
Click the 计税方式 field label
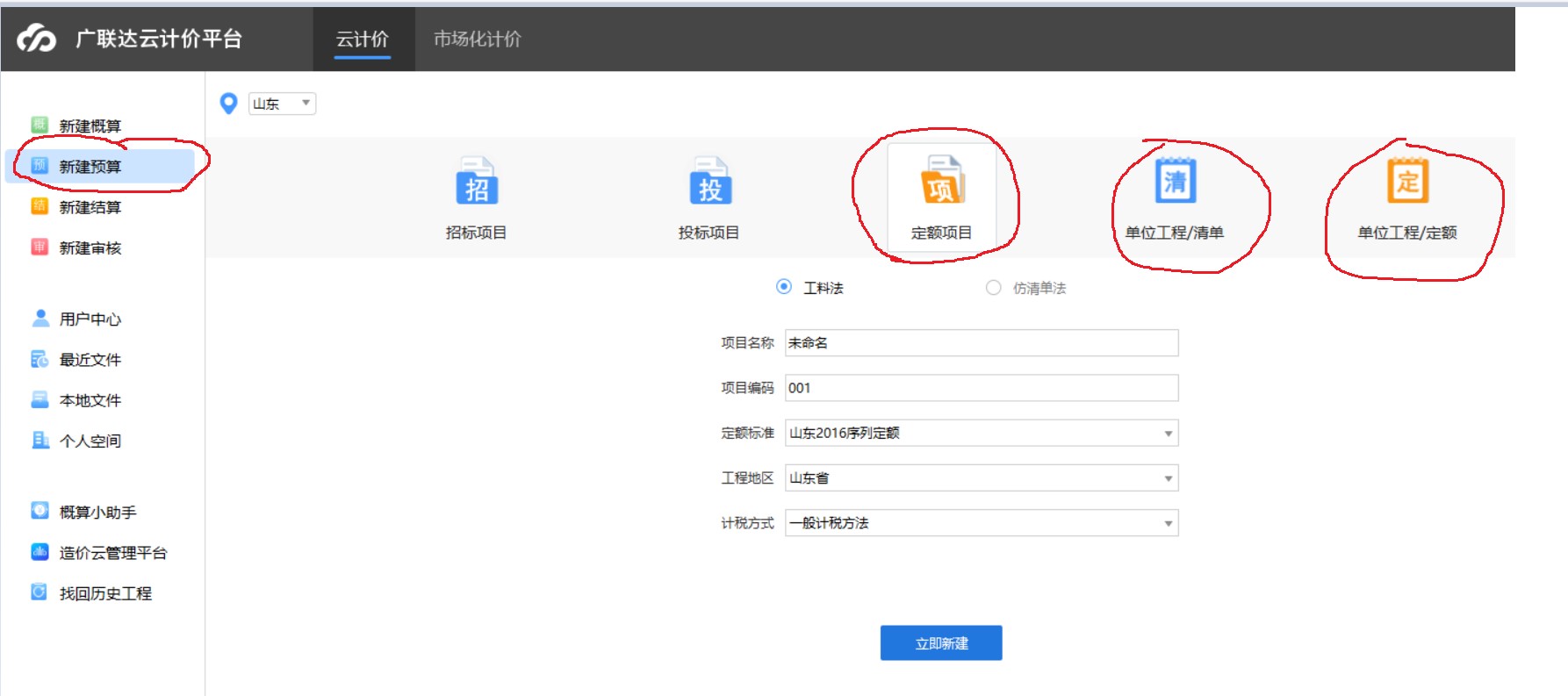point(748,523)
